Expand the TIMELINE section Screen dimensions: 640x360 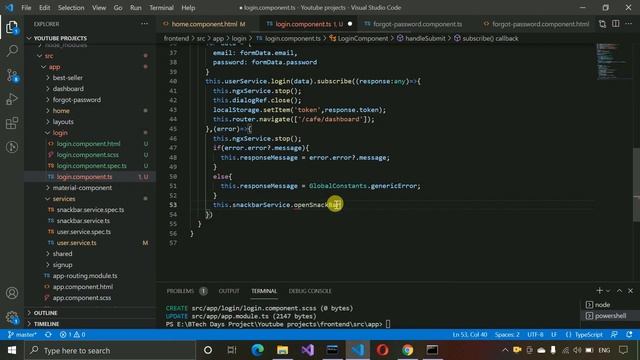[46, 324]
